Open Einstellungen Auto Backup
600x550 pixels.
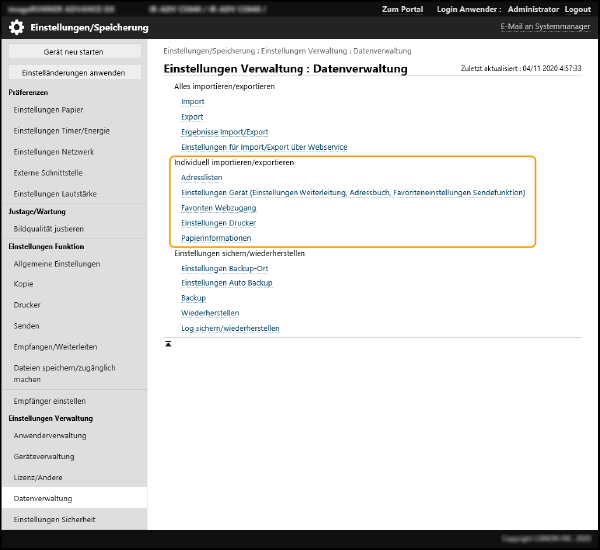point(226,283)
